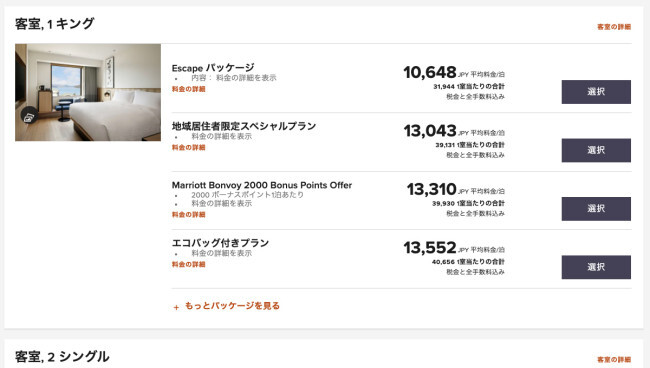Select the Marriott Bonvoy 2000 Bonus Points Offer
Viewport: 650px width, 368px height.
pos(596,208)
